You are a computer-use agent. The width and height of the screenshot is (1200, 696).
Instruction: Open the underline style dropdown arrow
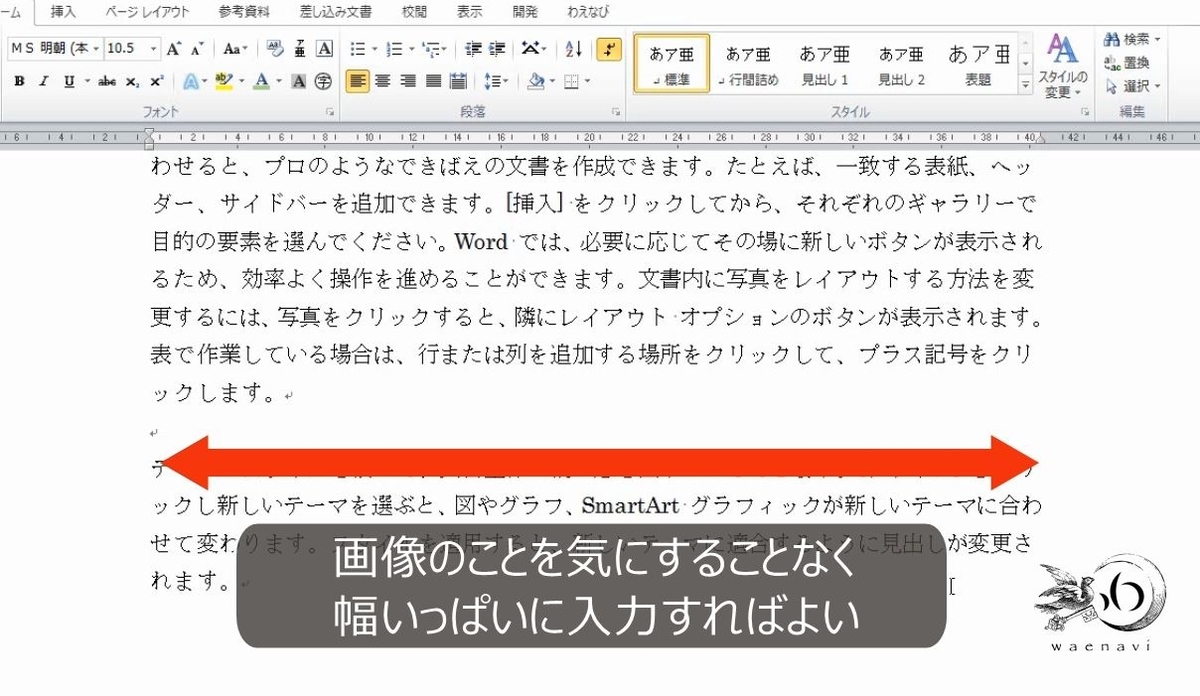coord(87,81)
